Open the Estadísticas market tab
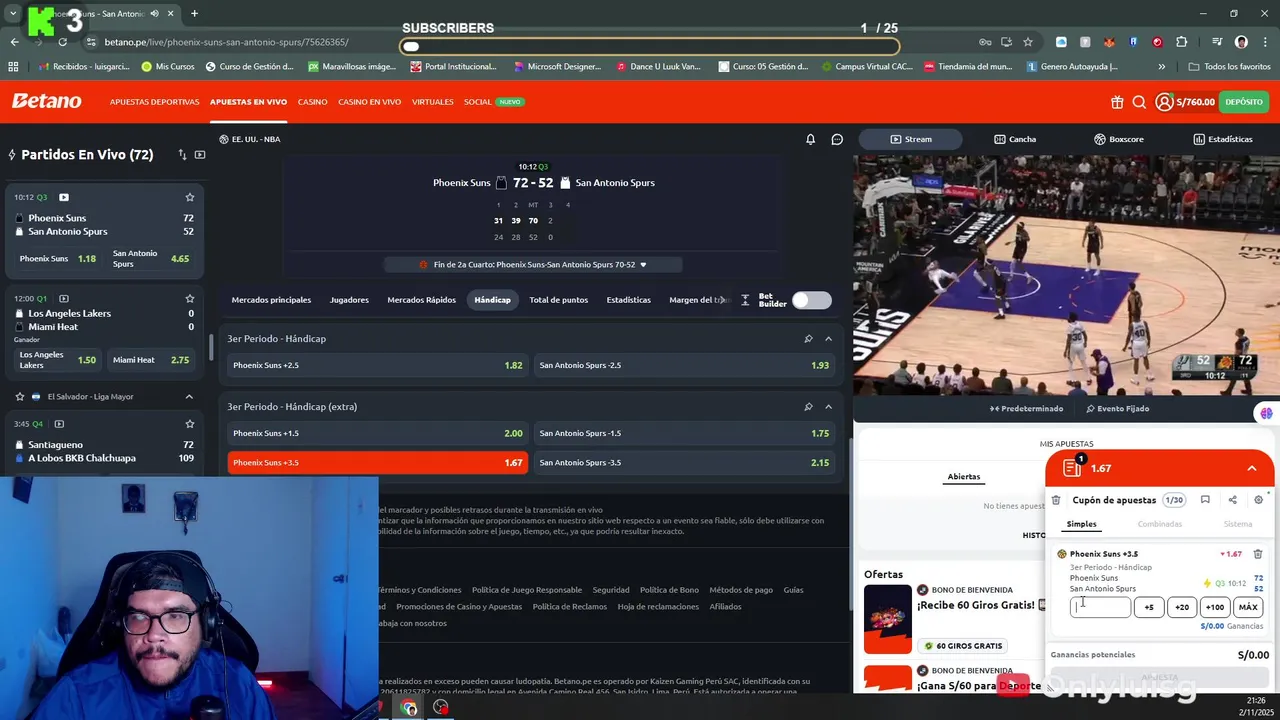 [x=628, y=300]
